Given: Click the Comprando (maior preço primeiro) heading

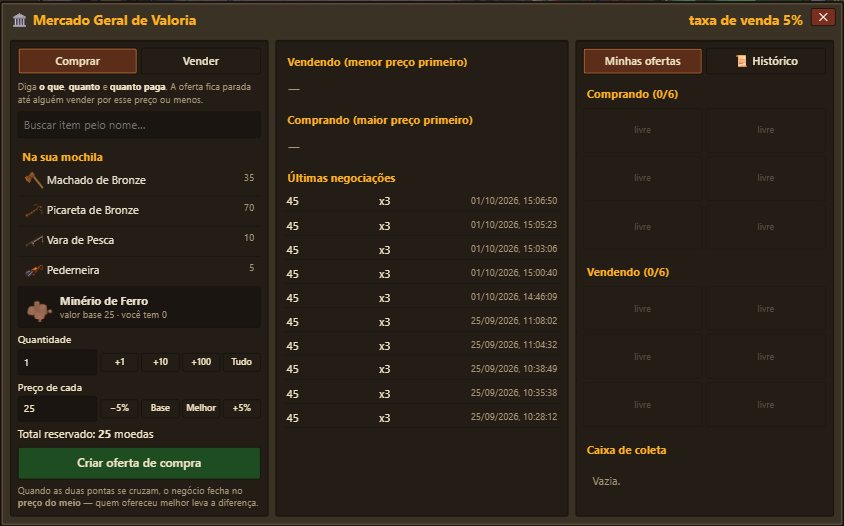Looking at the screenshot, I should click(x=380, y=120).
